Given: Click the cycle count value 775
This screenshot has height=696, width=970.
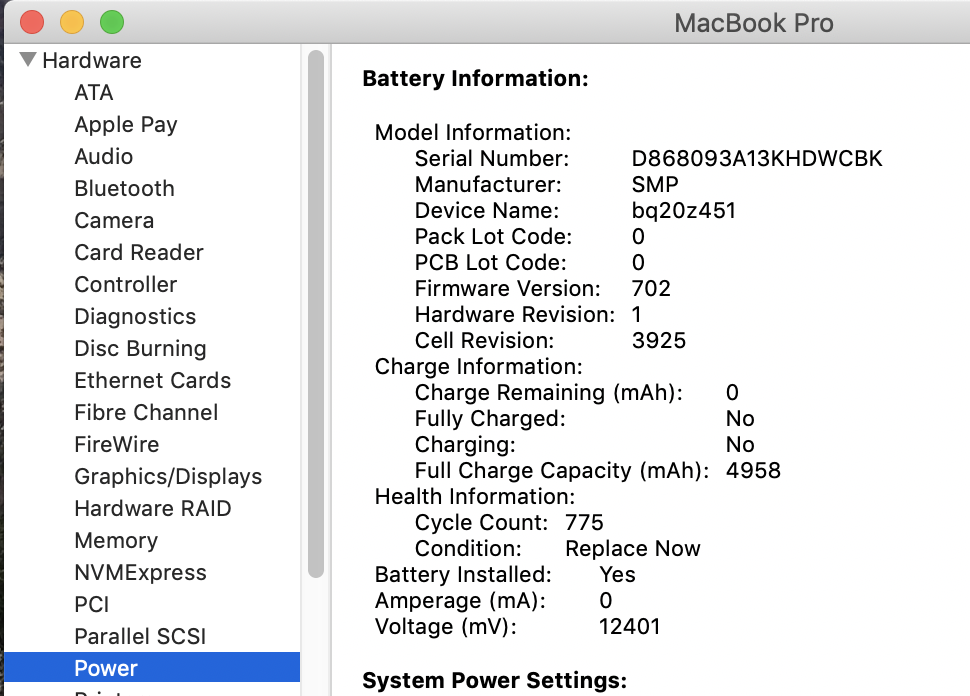Looking at the screenshot, I should (x=584, y=523).
